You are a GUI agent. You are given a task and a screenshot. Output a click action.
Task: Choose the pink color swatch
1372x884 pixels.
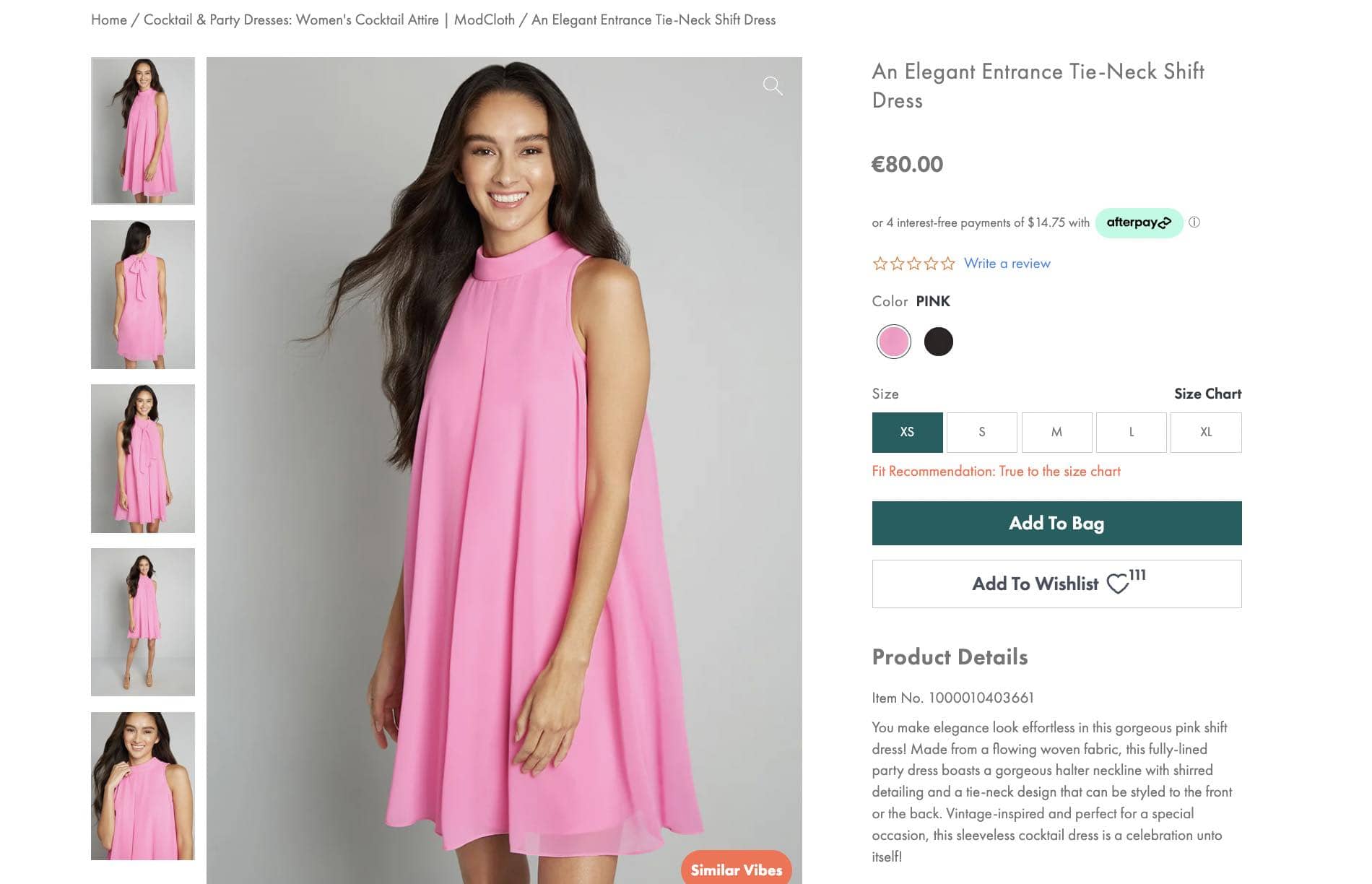[x=893, y=341]
